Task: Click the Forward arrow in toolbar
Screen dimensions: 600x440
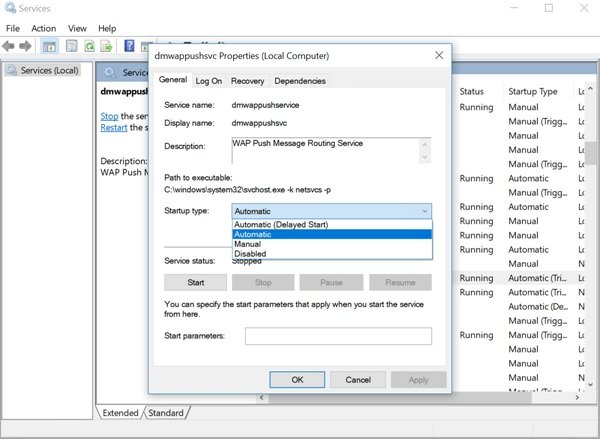Action: tap(27, 46)
